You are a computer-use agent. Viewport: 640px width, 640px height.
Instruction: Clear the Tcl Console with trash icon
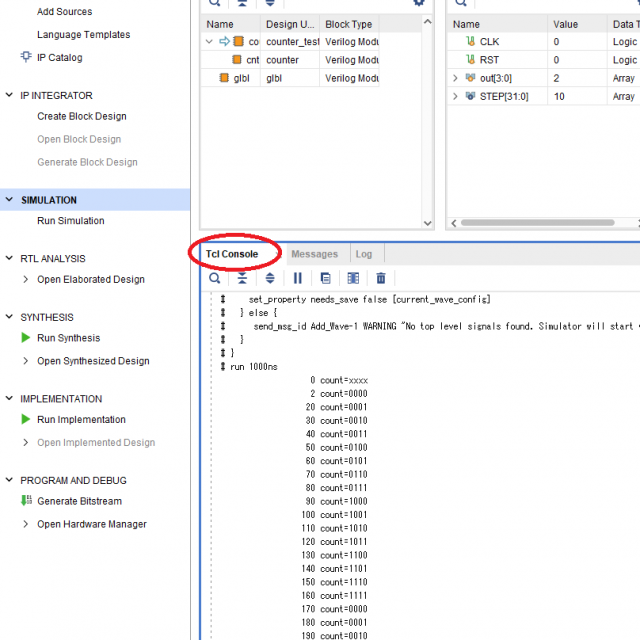[381, 278]
